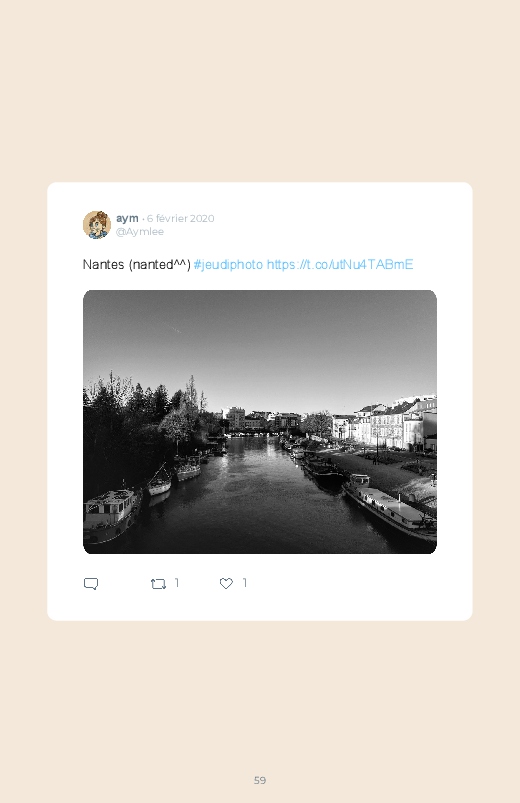Click the aym display name

[127, 218]
